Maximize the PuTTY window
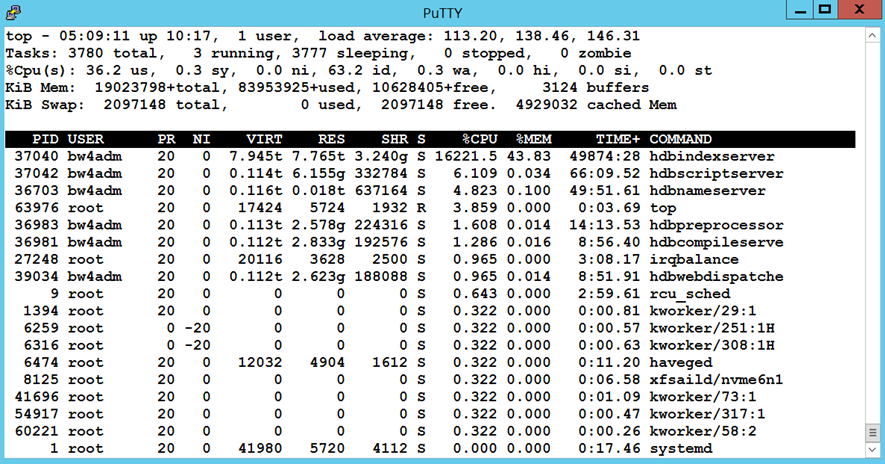The height and width of the screenshot is (464, 885). point(825,10)
